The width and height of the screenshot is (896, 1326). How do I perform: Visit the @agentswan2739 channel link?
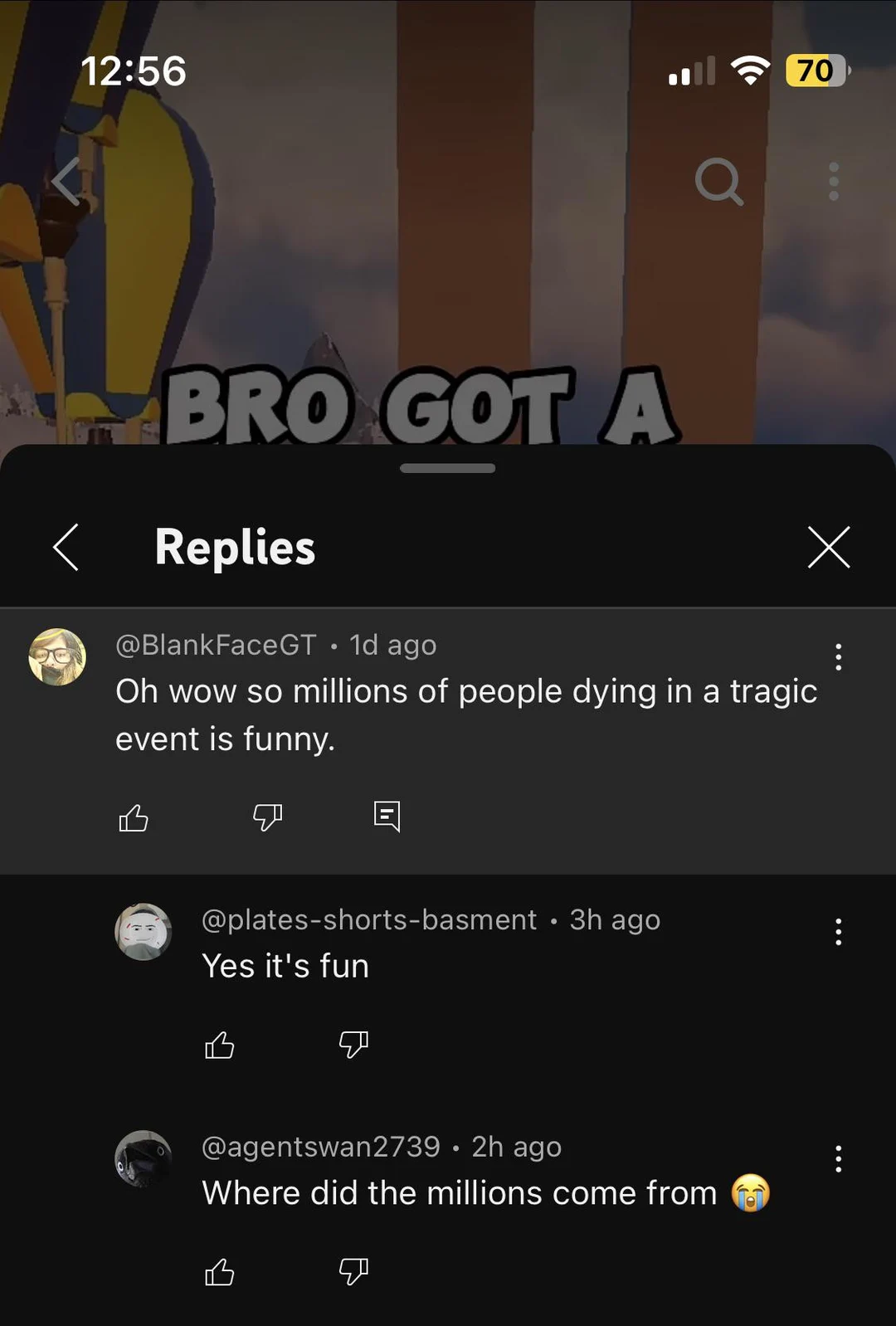pos(320,1147)
